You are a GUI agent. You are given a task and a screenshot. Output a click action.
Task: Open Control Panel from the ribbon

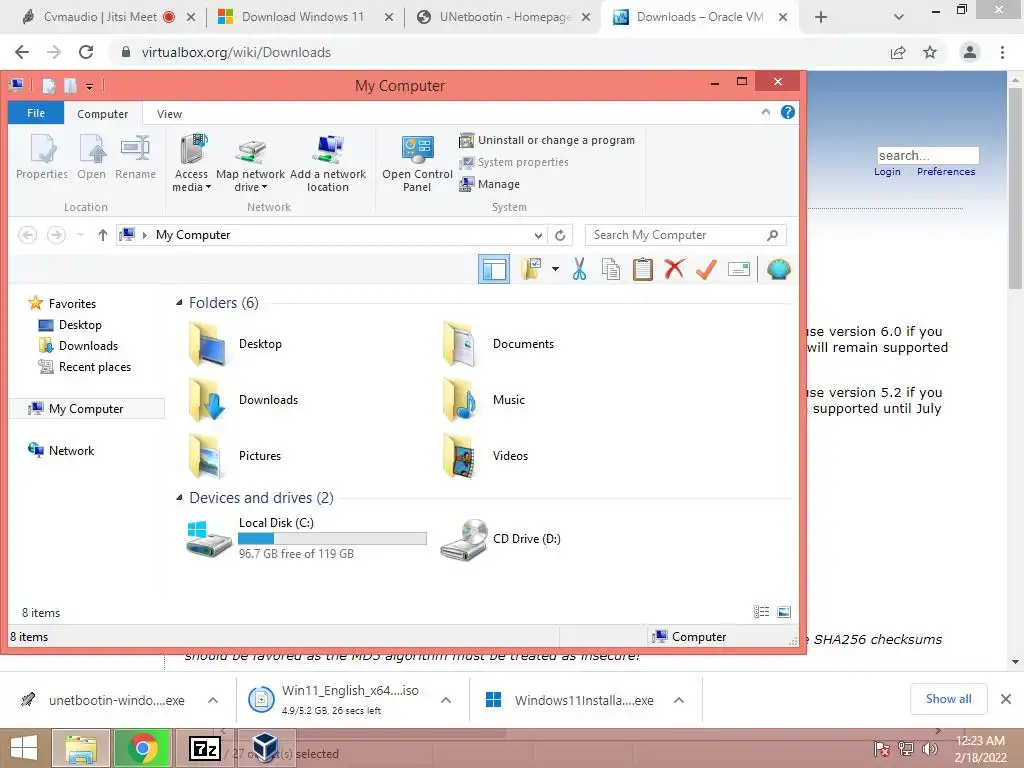click(x=417, y=163)
